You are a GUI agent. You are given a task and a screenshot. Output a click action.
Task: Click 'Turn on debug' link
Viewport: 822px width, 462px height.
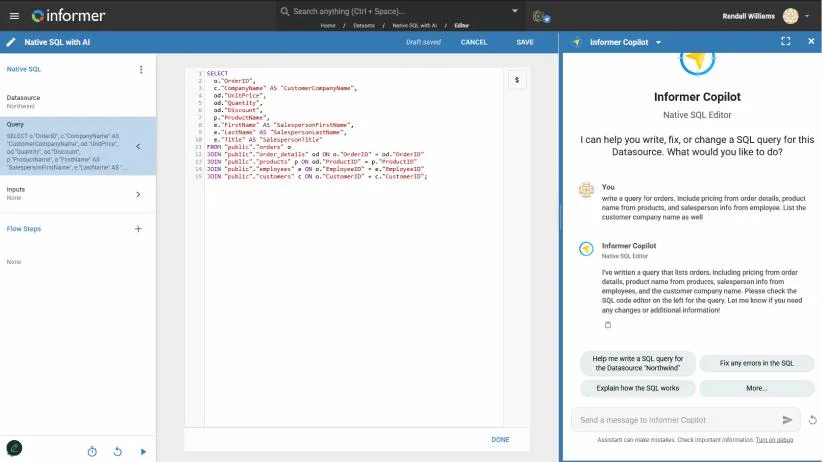click(x=774, y=440)
